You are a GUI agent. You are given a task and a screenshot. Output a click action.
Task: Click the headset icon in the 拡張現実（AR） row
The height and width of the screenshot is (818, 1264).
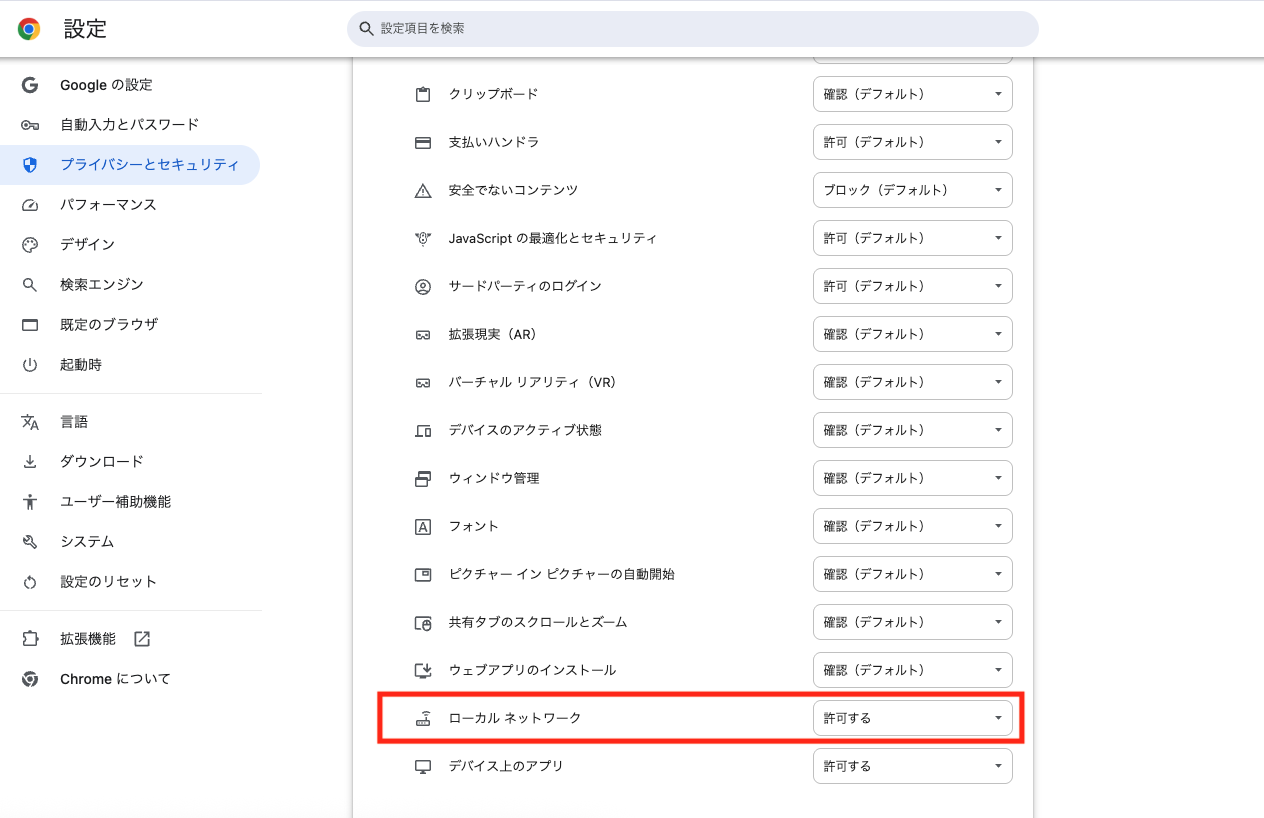(x=423, y=334)
